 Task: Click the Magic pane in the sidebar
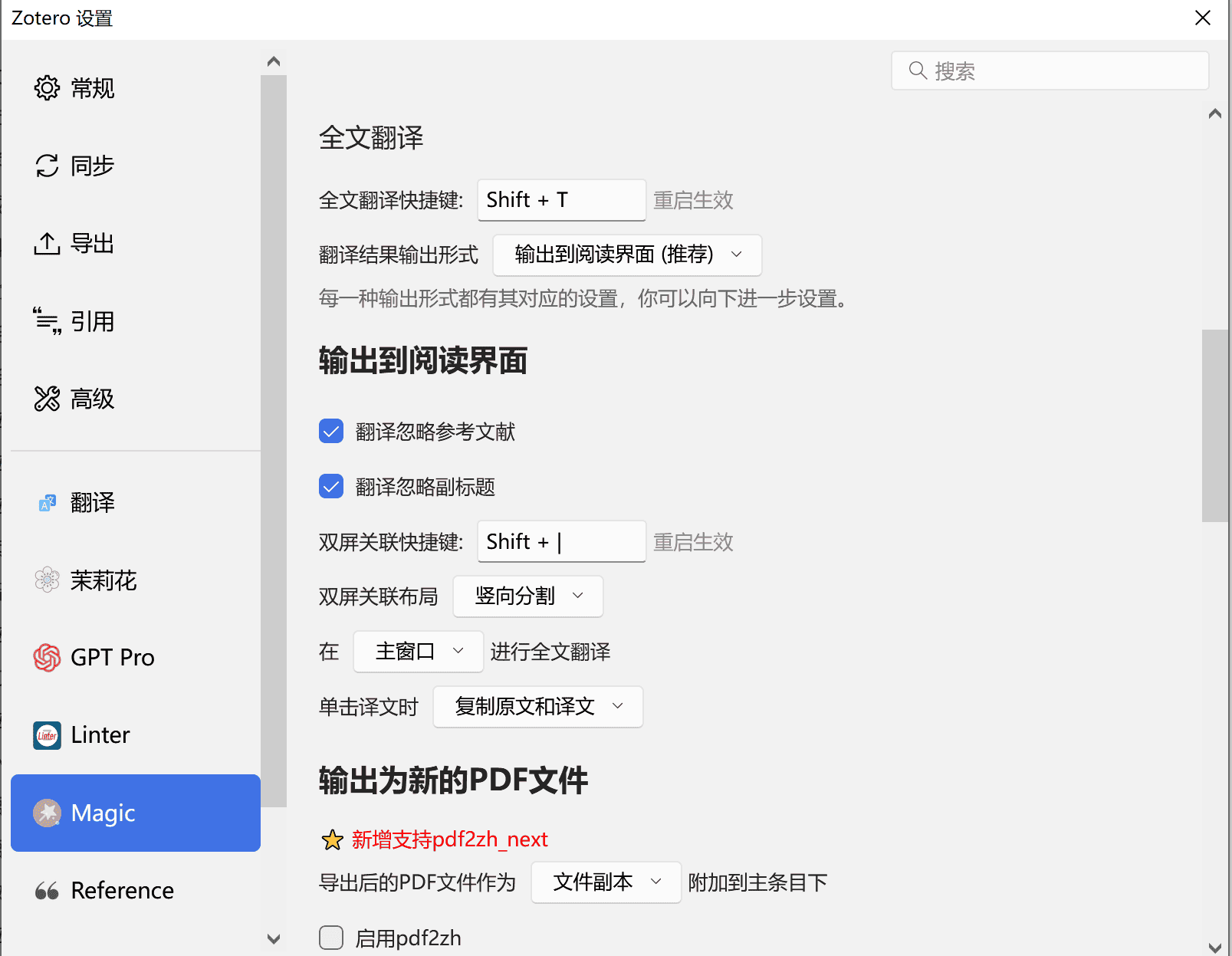pos(135,813)
